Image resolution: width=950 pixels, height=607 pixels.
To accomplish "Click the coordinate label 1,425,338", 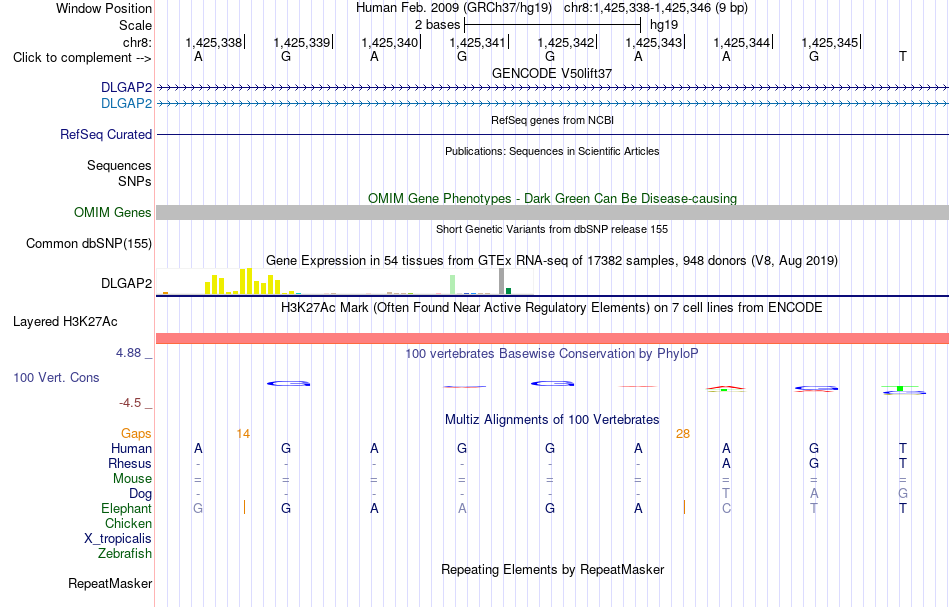I will pyautogui.click(x=213, y=42).
